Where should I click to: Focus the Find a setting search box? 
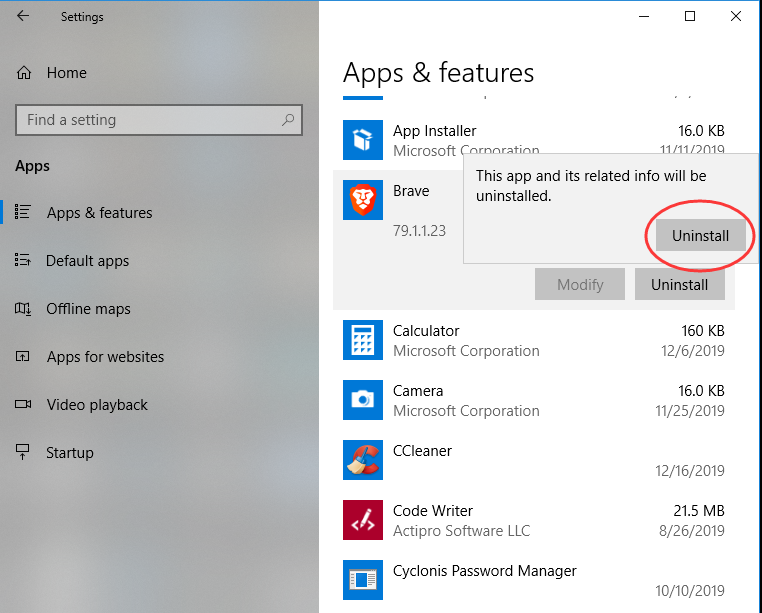[x=159, y=120]
